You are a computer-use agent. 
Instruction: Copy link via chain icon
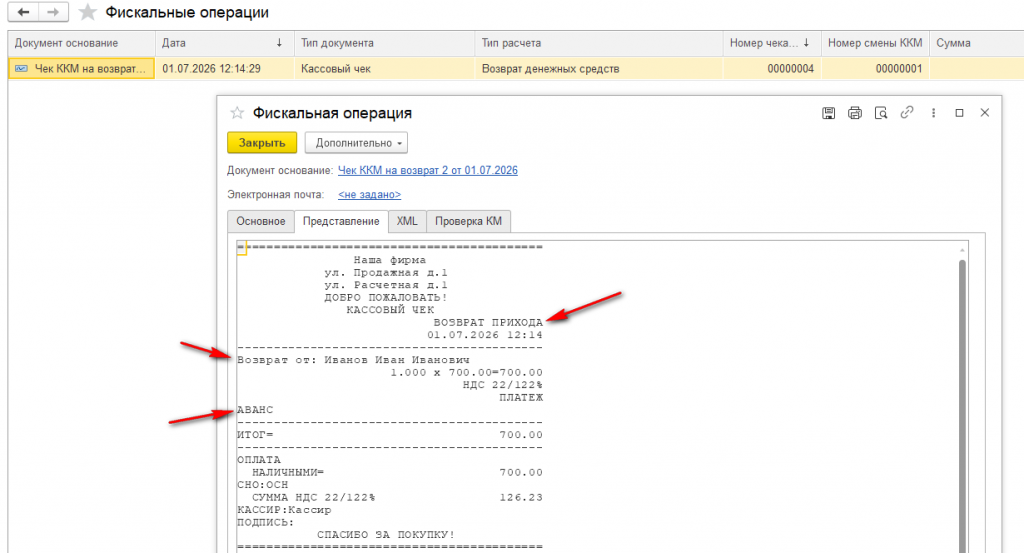coord(906,112)
